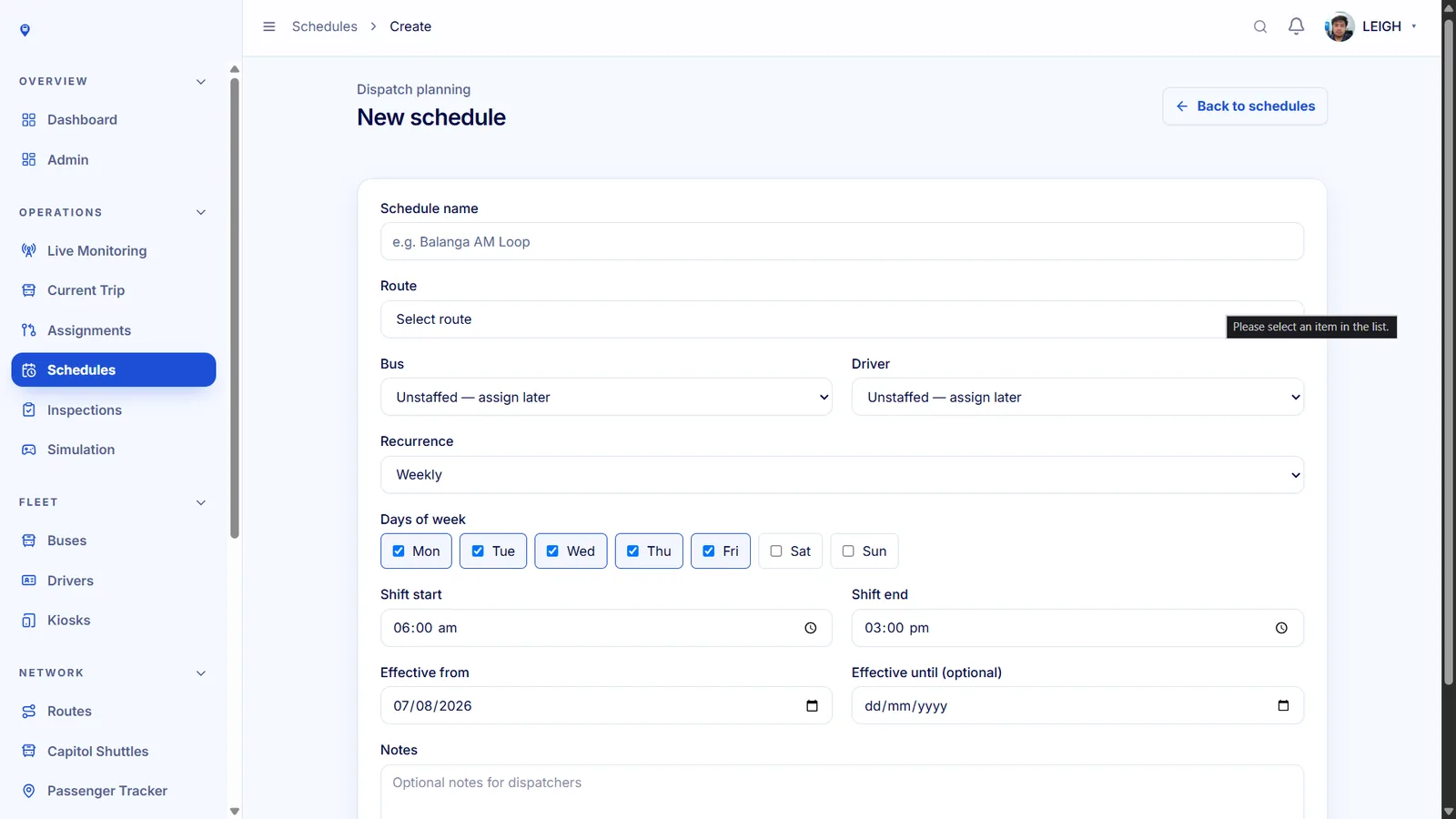Enable the Sat day checkbox

click(776, 551)
